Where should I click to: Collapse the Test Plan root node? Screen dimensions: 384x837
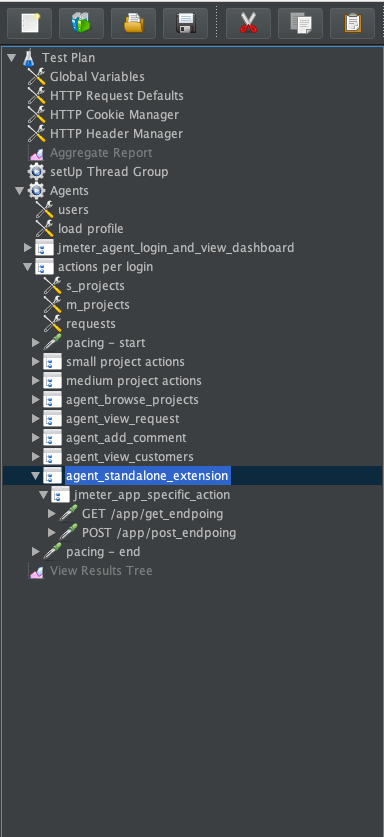[x=12, y=58]
